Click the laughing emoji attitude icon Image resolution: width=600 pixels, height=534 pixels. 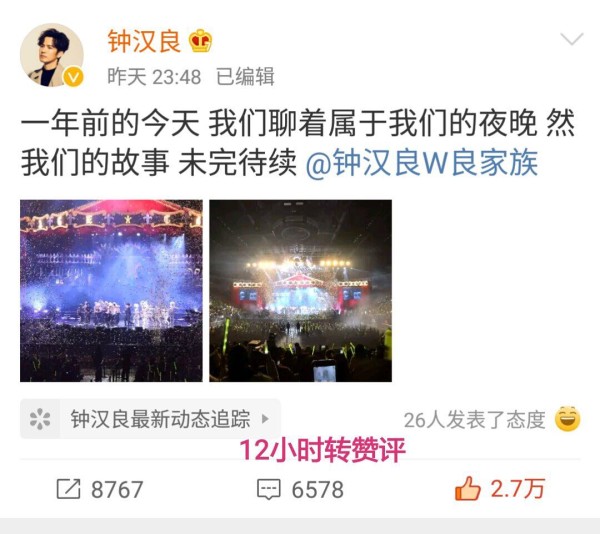tap(567, 419)
